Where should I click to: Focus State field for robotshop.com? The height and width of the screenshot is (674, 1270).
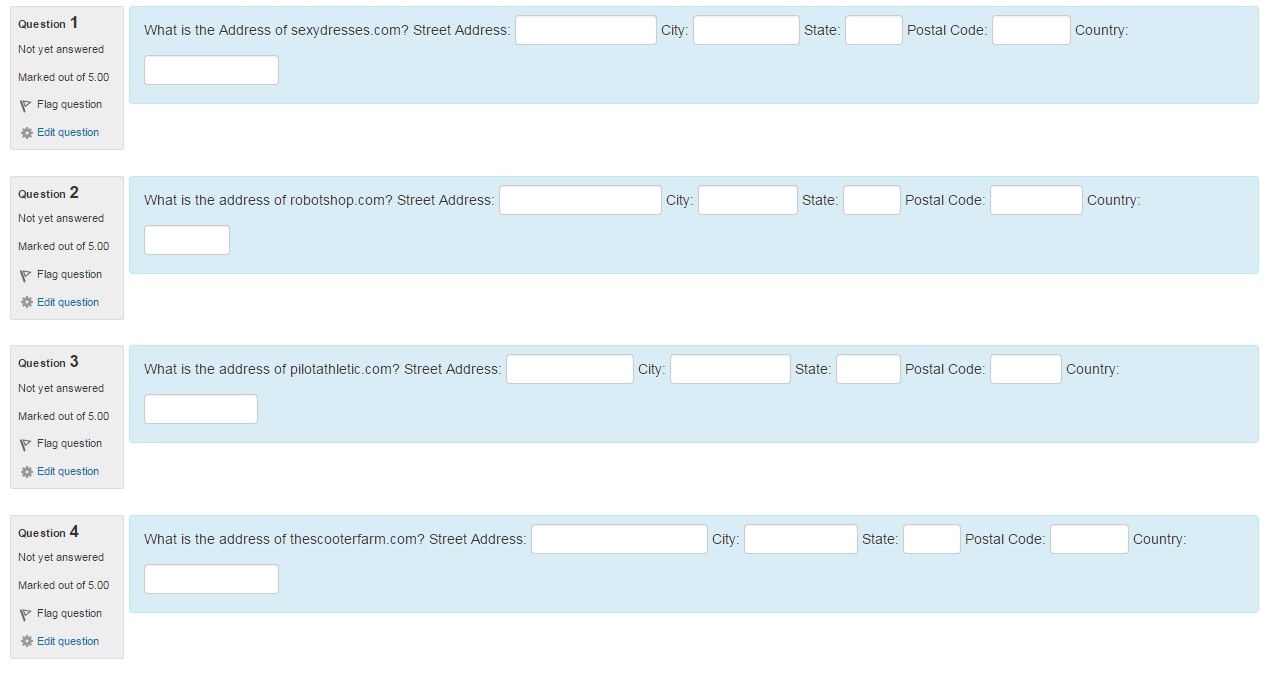(x=872, y=200)
